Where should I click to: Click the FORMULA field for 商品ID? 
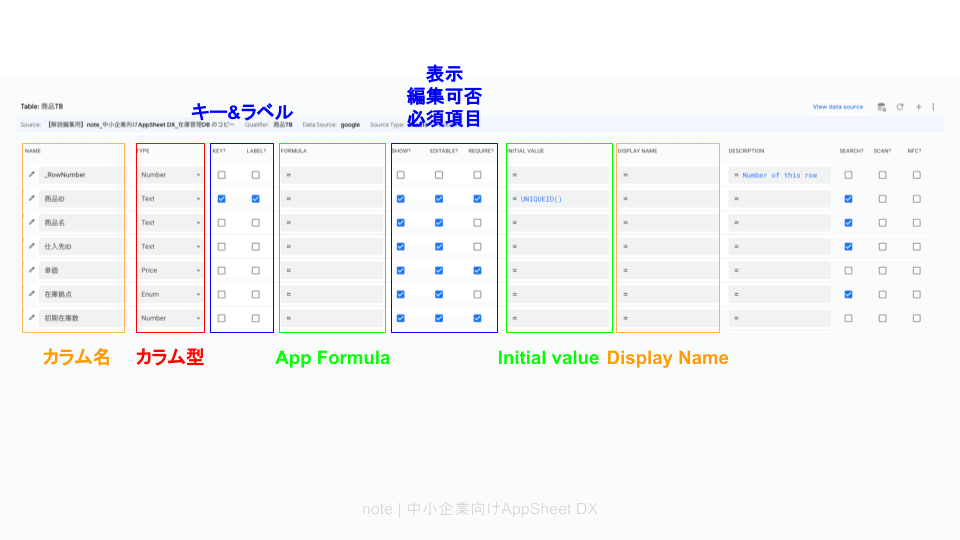[x=332, y=199]
